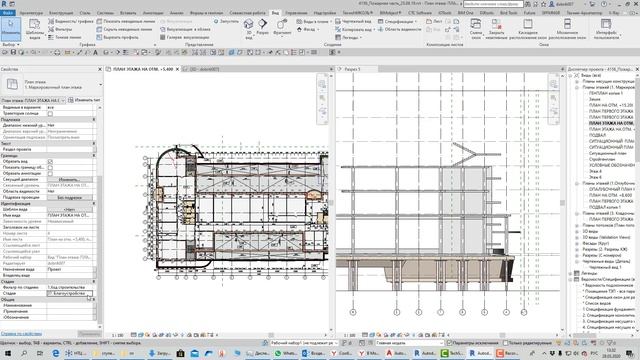
Task: Open Render Gallery (Галерея визуализации)
Action: point(184,37)
